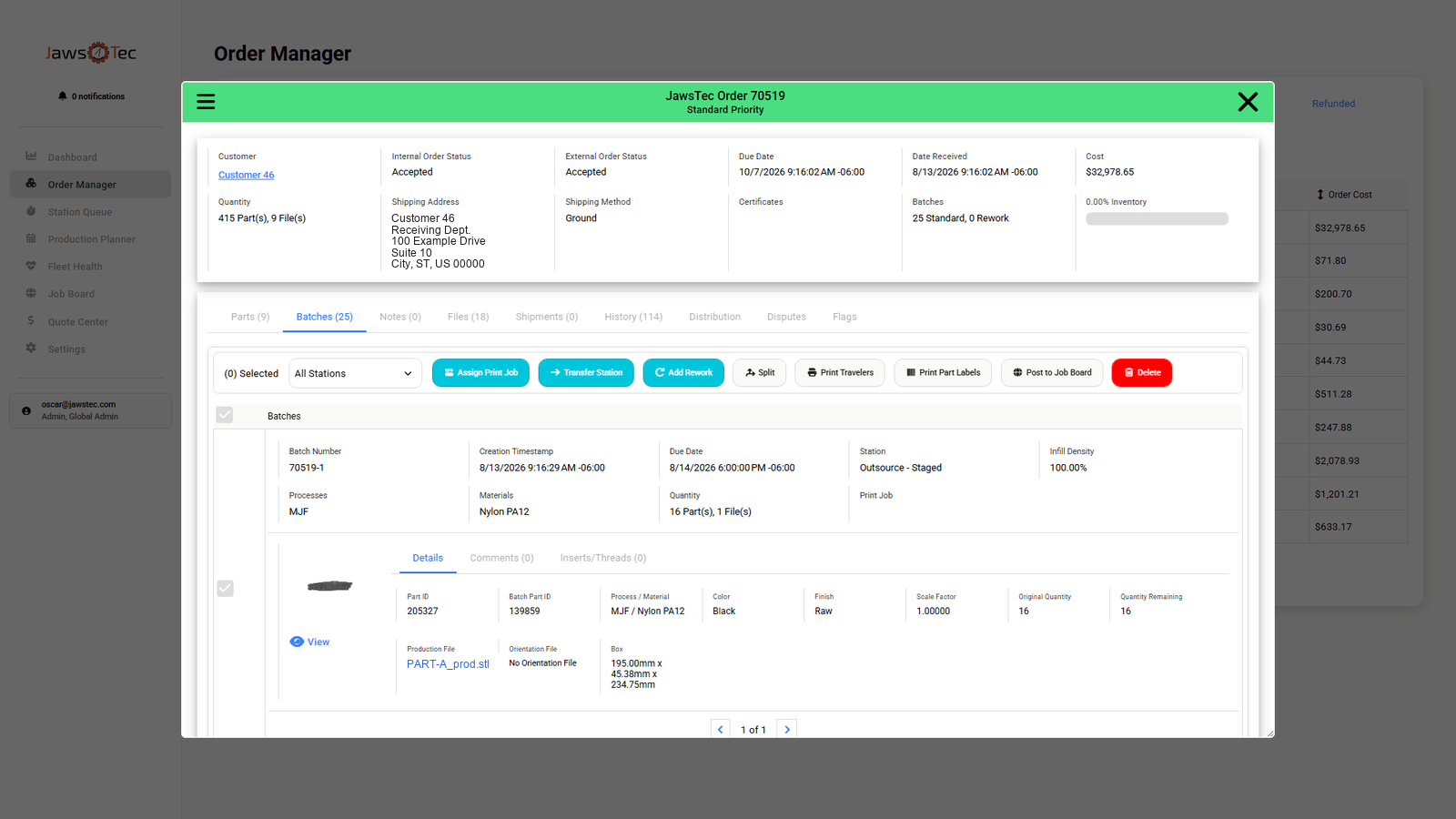Click the Print Part Labels button
Image resolution: width=1456 pixels, height=819 pixels.
click(x=943, y=373)
